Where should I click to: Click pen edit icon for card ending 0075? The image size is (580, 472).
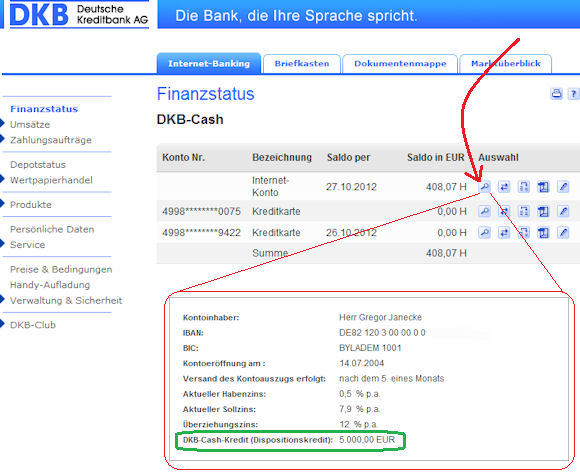pyautogui.click(x=563, y=211)
